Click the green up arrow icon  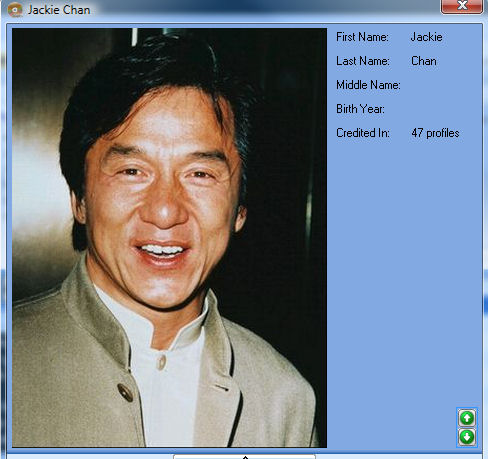tap(467, 418)
